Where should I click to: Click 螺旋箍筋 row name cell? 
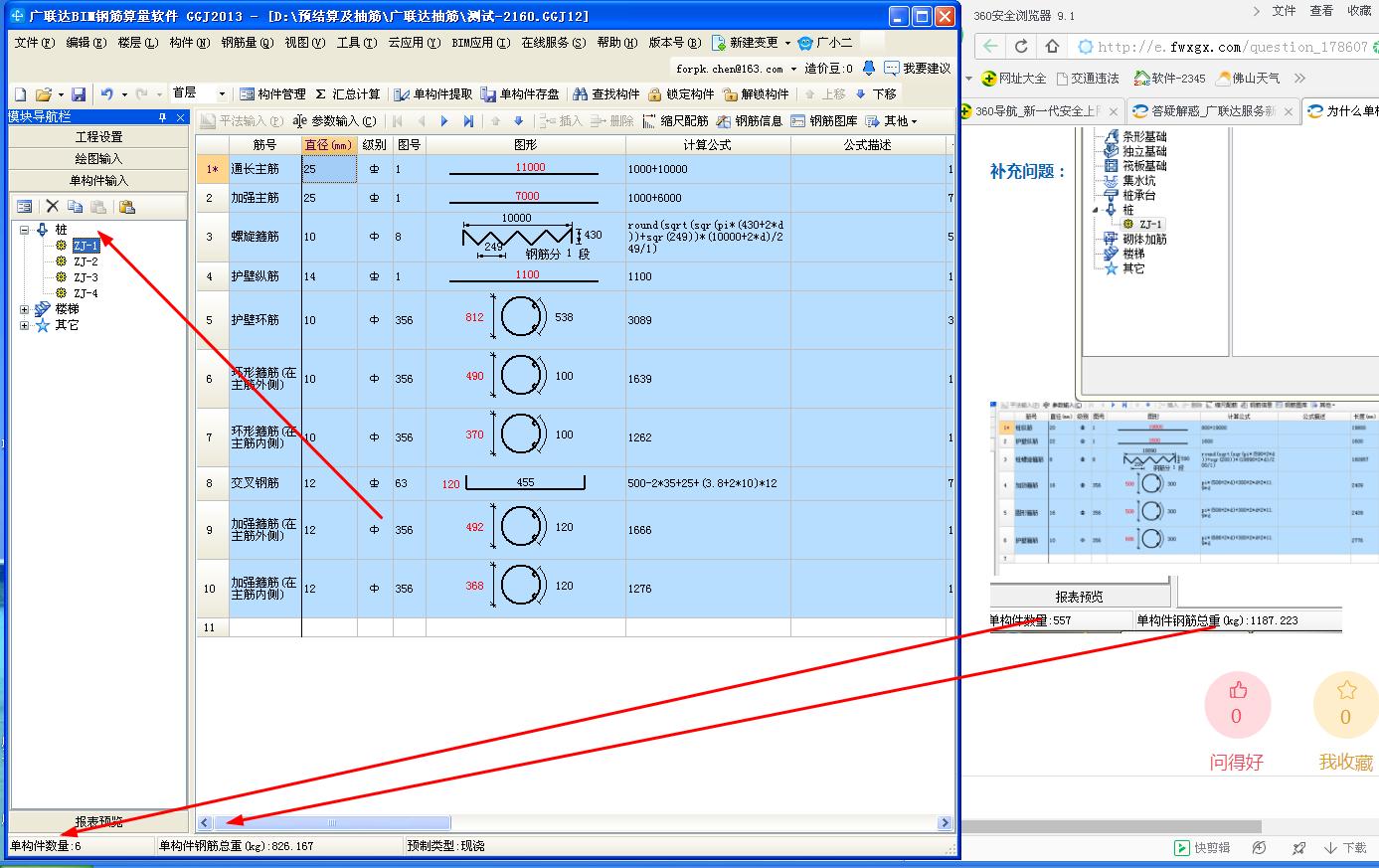(x=264, y=237)
